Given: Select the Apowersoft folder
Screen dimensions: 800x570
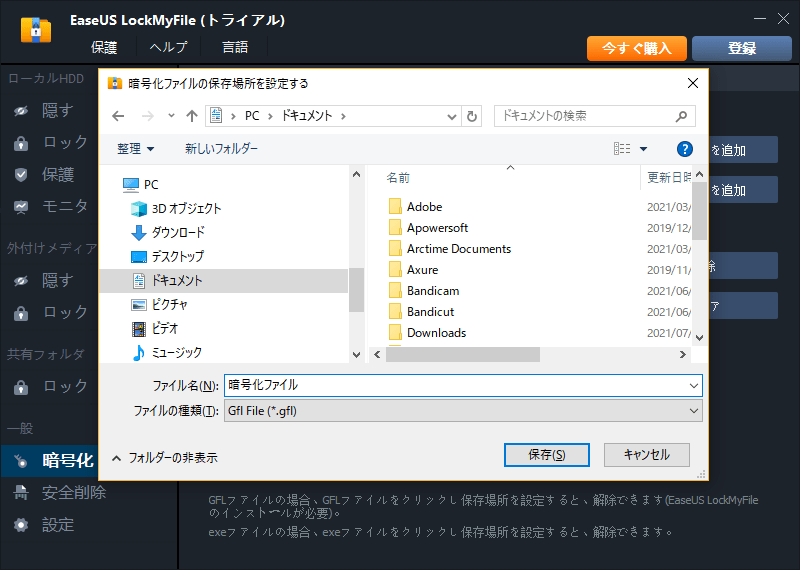Looking at the screenshot, I should [437, 228].
